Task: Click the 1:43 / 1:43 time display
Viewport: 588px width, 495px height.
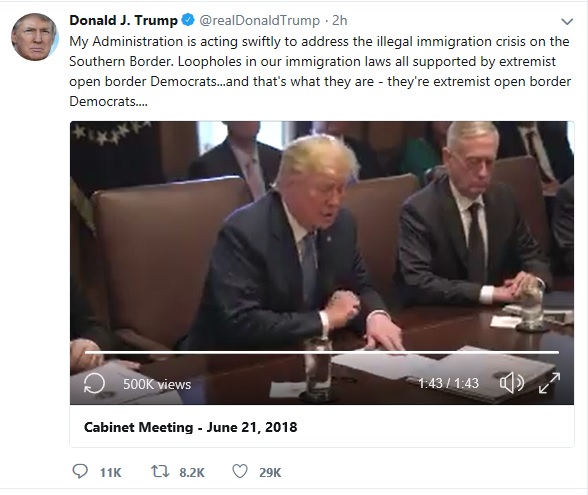Action: (x=448, y=383)
